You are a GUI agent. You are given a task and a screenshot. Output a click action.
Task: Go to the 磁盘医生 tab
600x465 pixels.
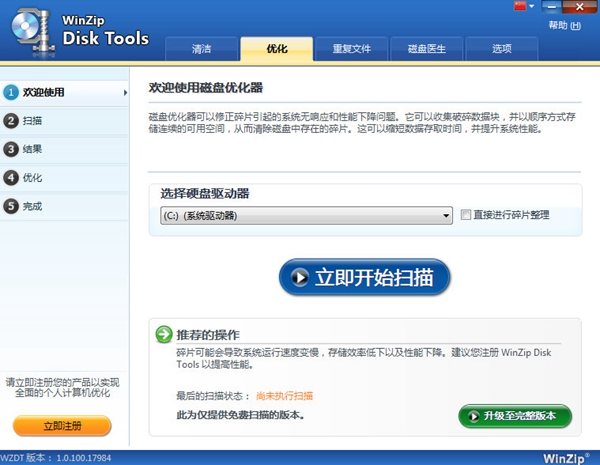(x=427, y=49)
